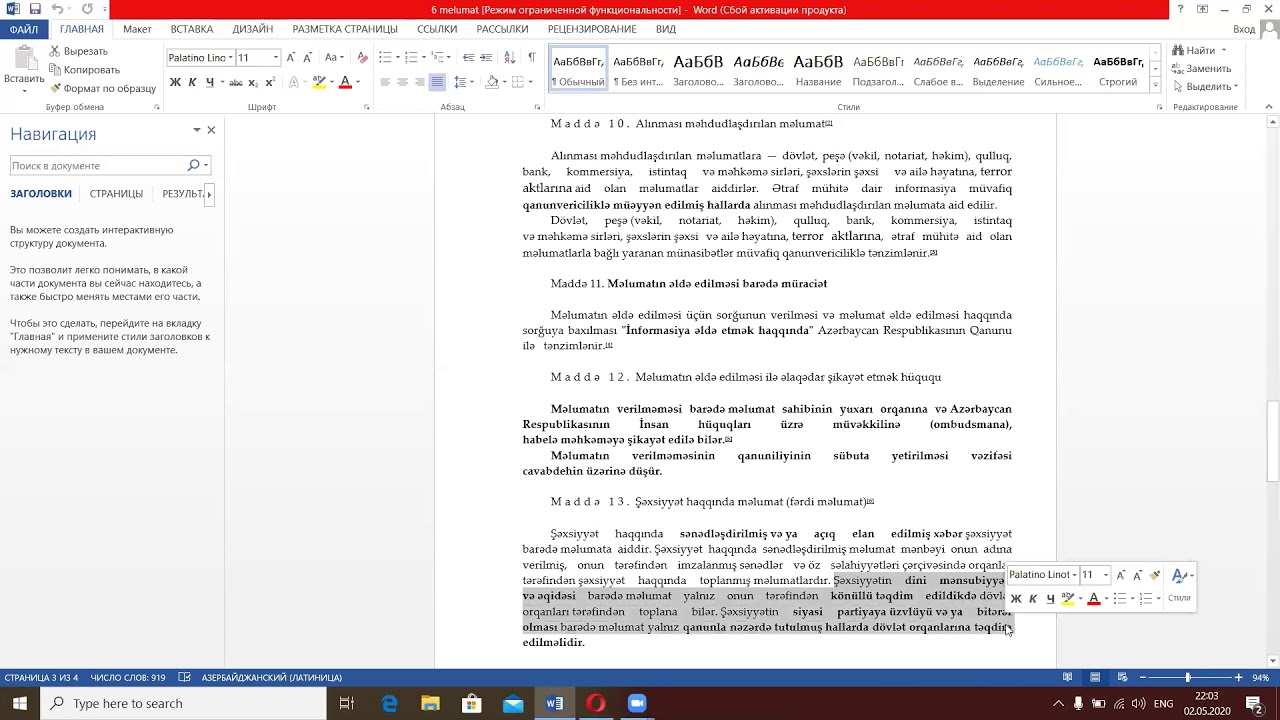This screenshot has width=1280, height=720.
Task: Increase the font size in the ribbon
Action: point(291,58)
